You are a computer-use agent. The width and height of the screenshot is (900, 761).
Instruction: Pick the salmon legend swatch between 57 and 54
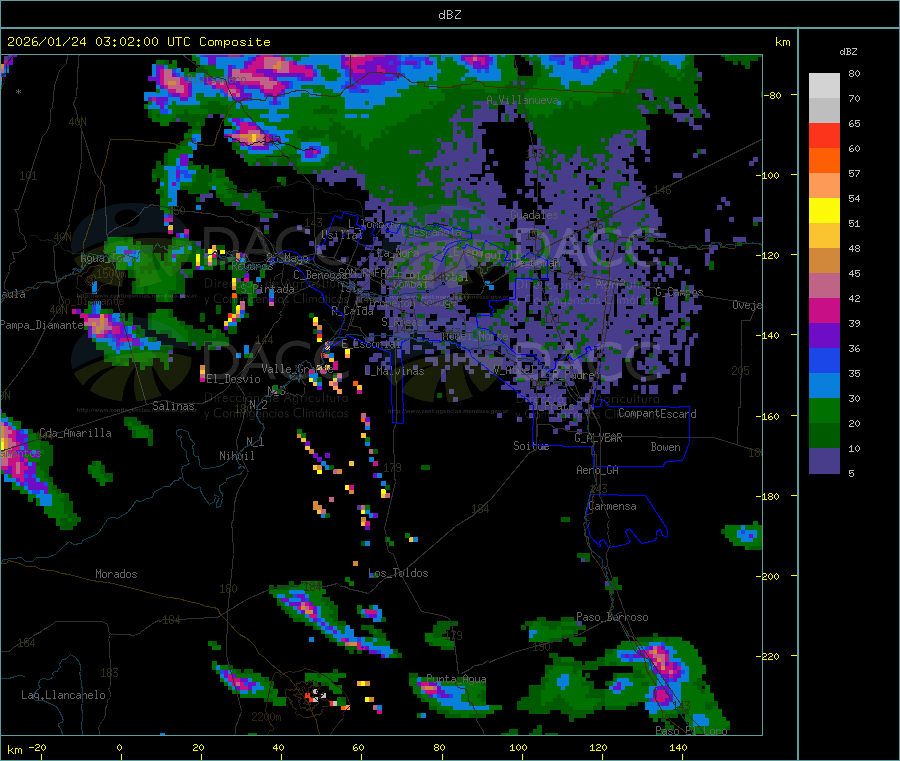[824, 186]
